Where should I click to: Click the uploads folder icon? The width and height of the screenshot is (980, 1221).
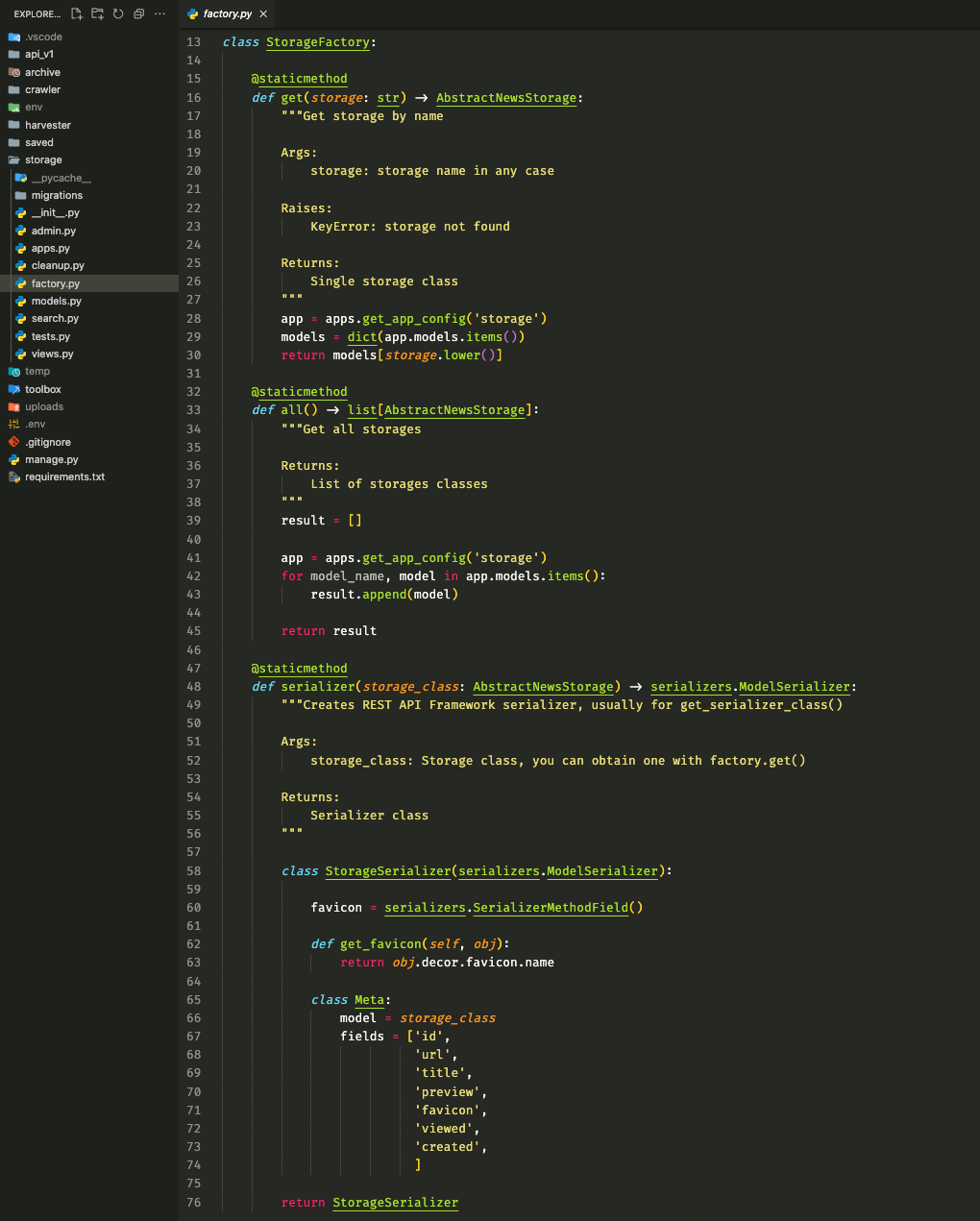[13, 407]
